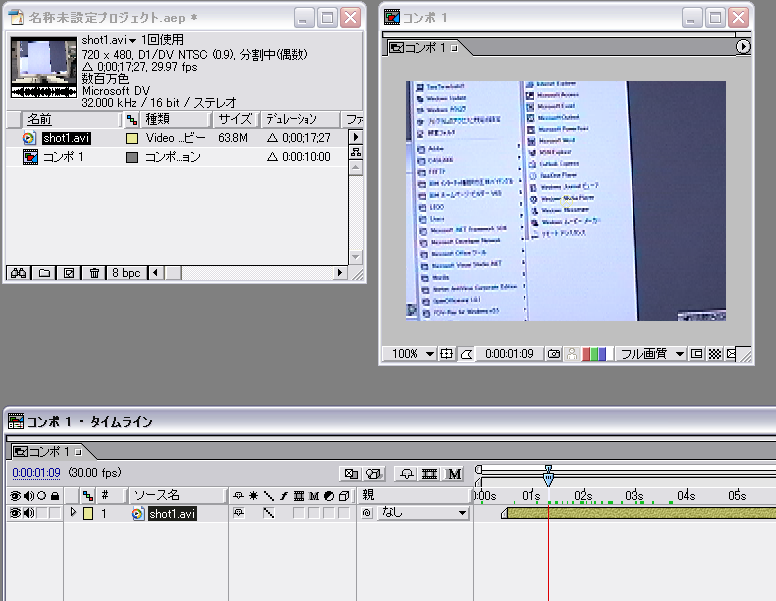This screenshot has height=601, width=776.
Task: Click the binoculars find icon in the project window
Action: (18, 273)
